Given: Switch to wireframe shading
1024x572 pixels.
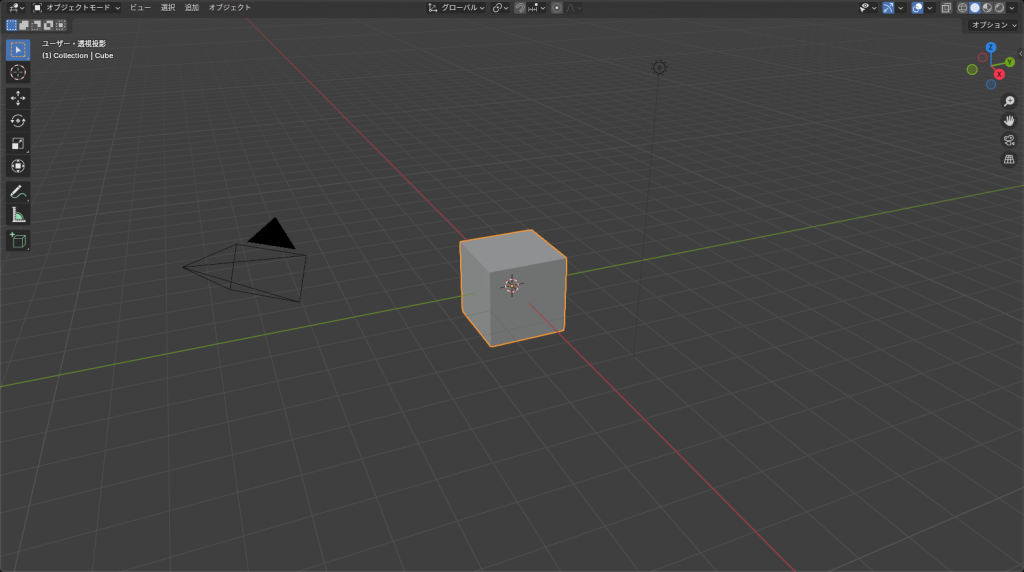Looking at the screenshot, I should point(963,8).
